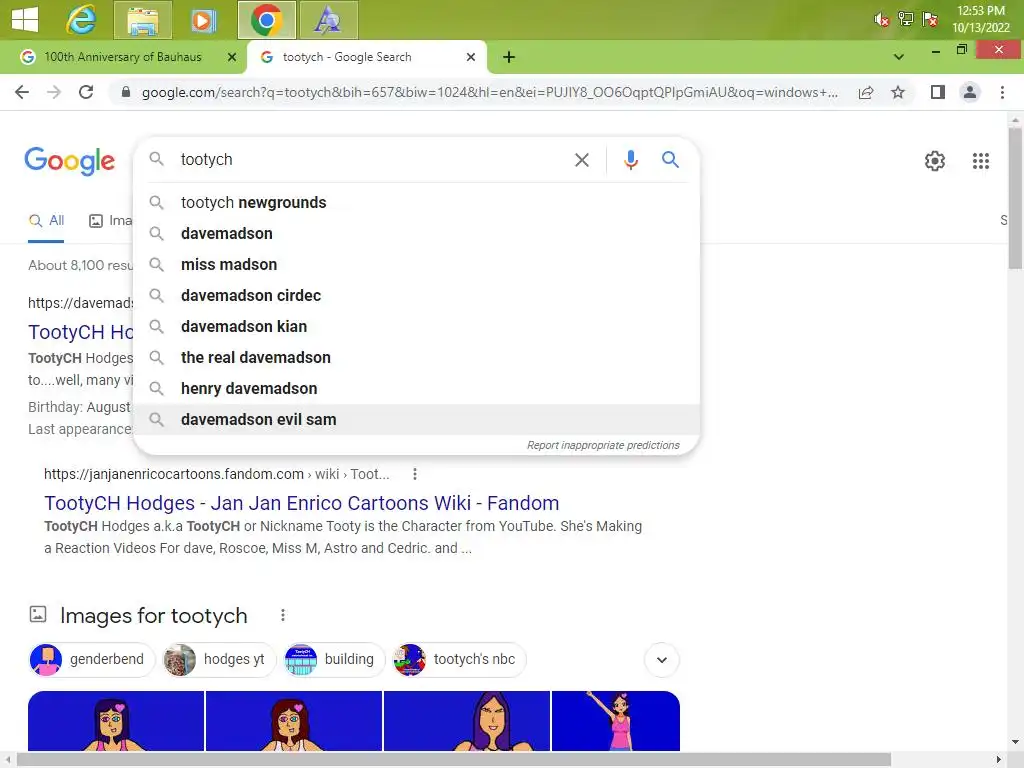Expand the tab search chevron
Image resolution: width=1024 pixels, height=768 pixels.
coord(899,57)
